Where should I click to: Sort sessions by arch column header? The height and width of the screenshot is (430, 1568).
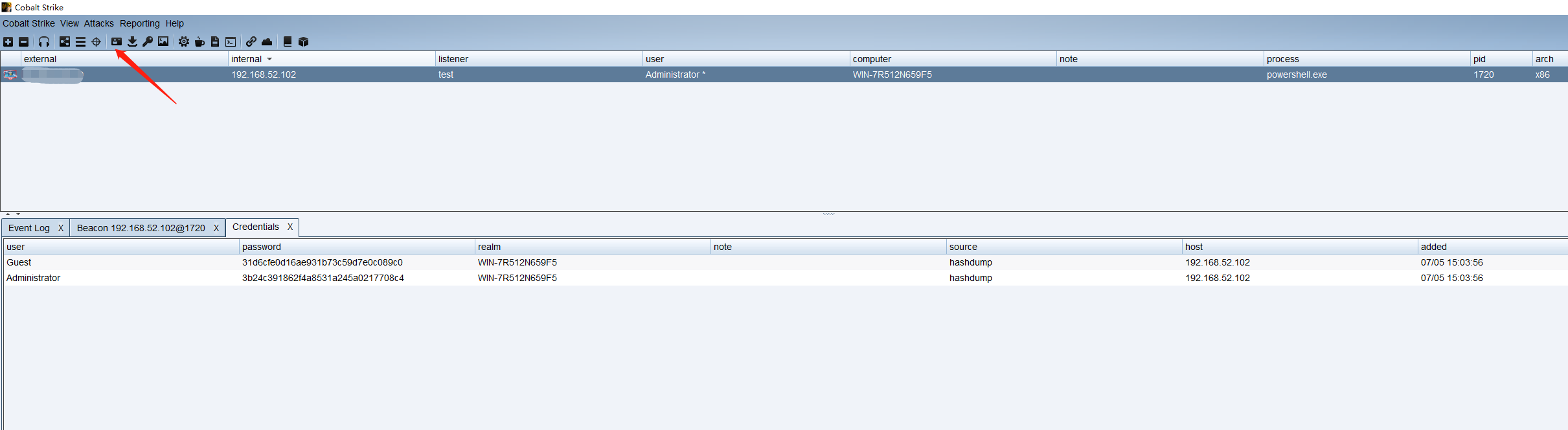point(1550,59)
